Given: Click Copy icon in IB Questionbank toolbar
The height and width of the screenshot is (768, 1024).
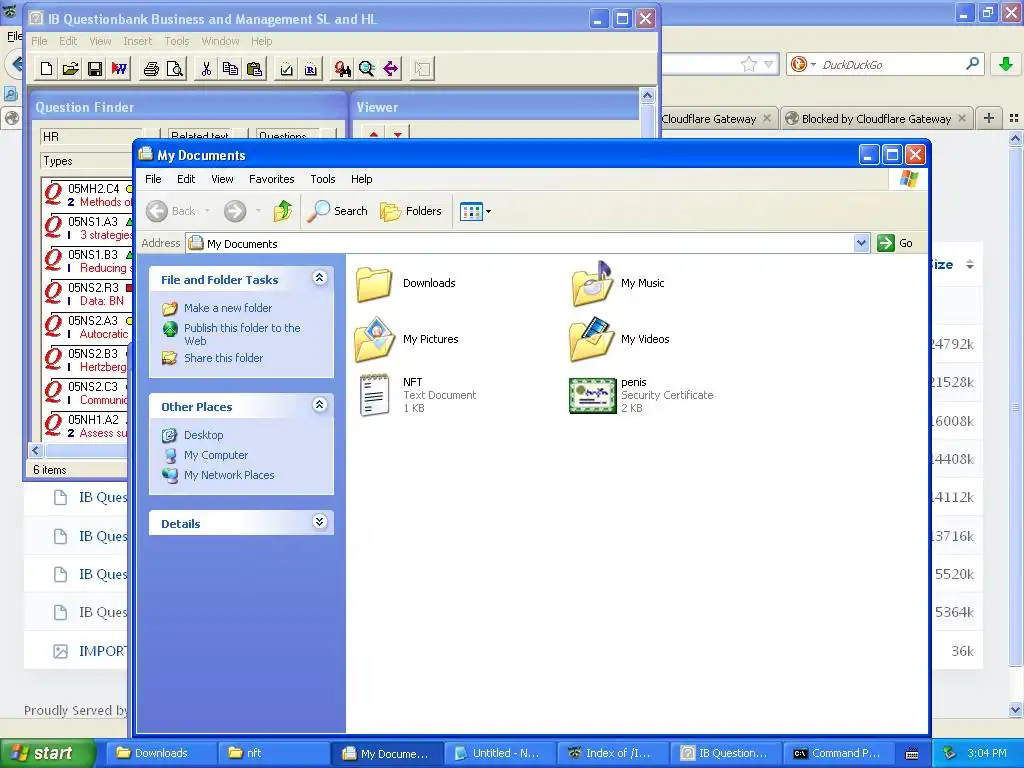Looking at the screenshot, I should (231, 69).
